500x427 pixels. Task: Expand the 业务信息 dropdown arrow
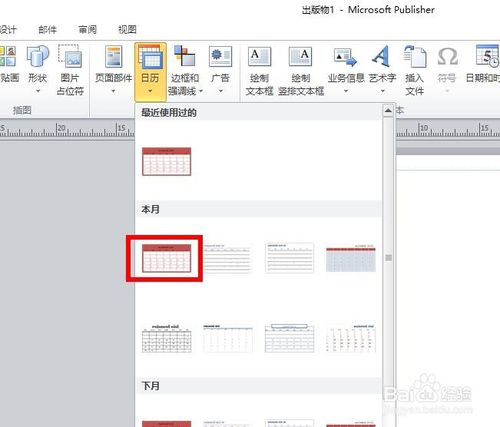[x=346, y=91]
